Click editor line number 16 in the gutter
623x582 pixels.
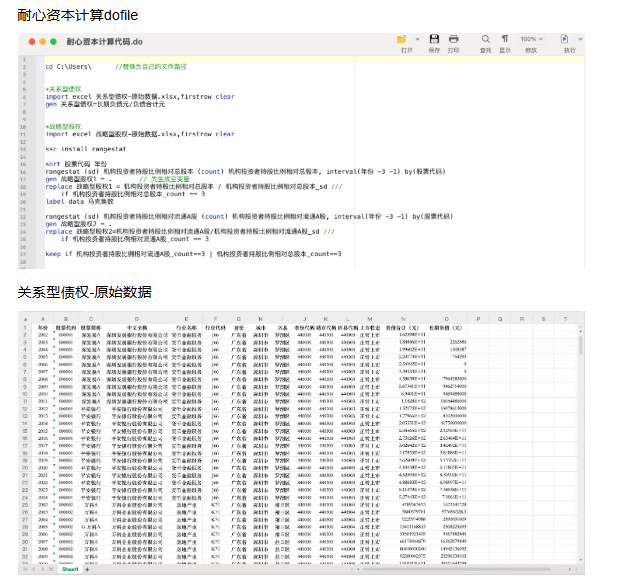23,172
